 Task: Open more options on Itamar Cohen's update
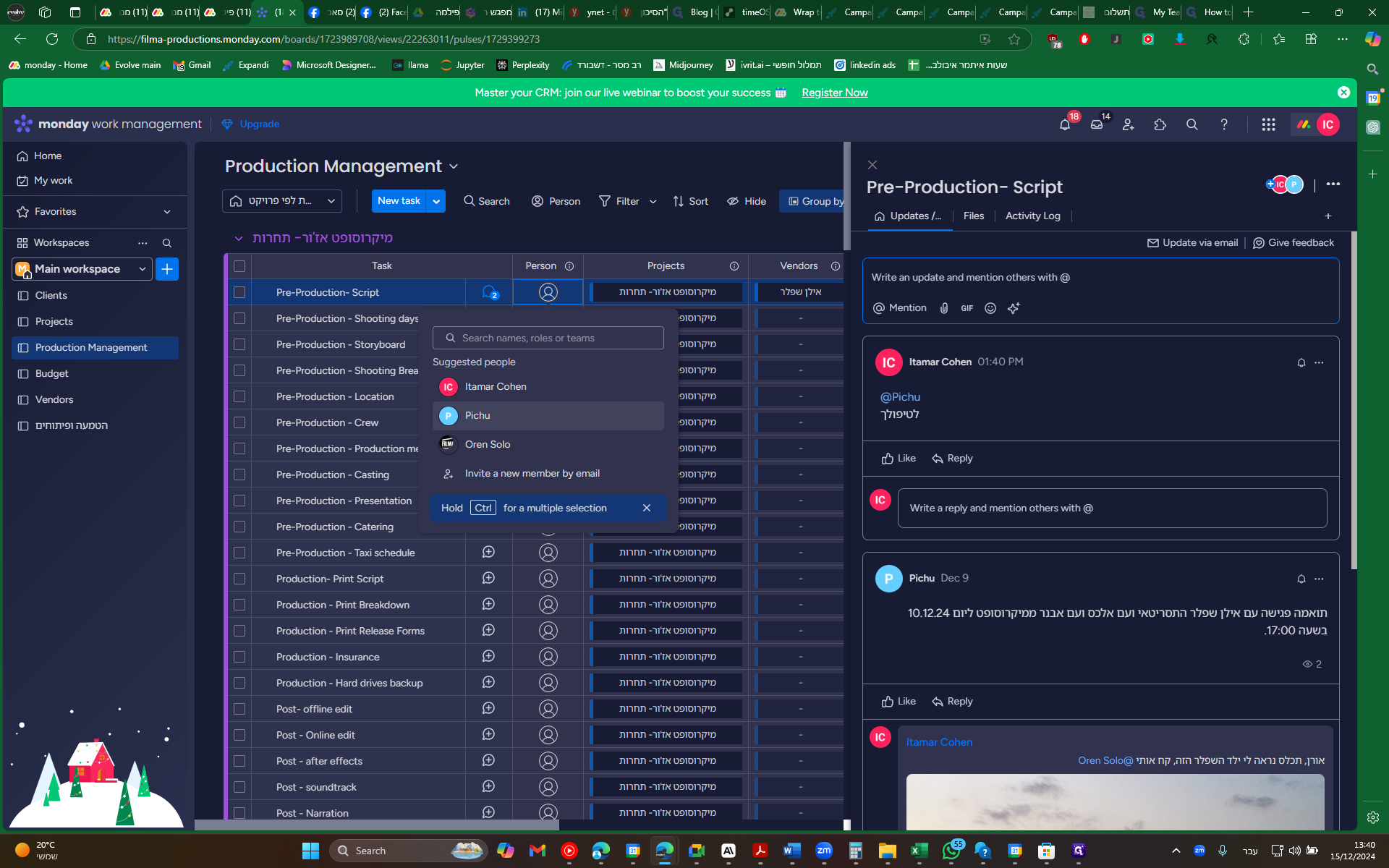point(1319,362)
